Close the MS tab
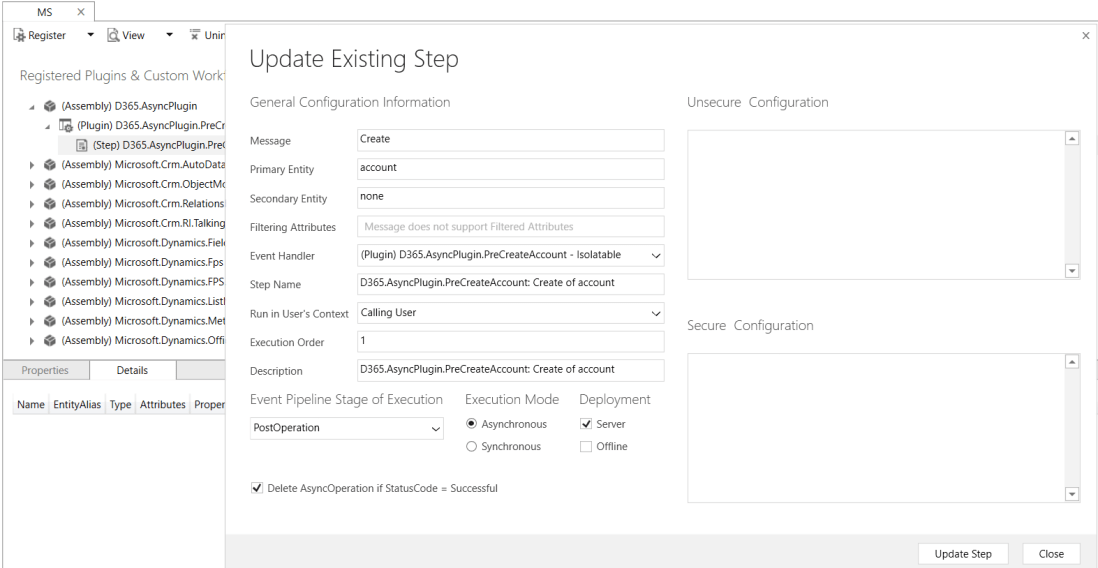The image size is (1098, 568). 81,12
